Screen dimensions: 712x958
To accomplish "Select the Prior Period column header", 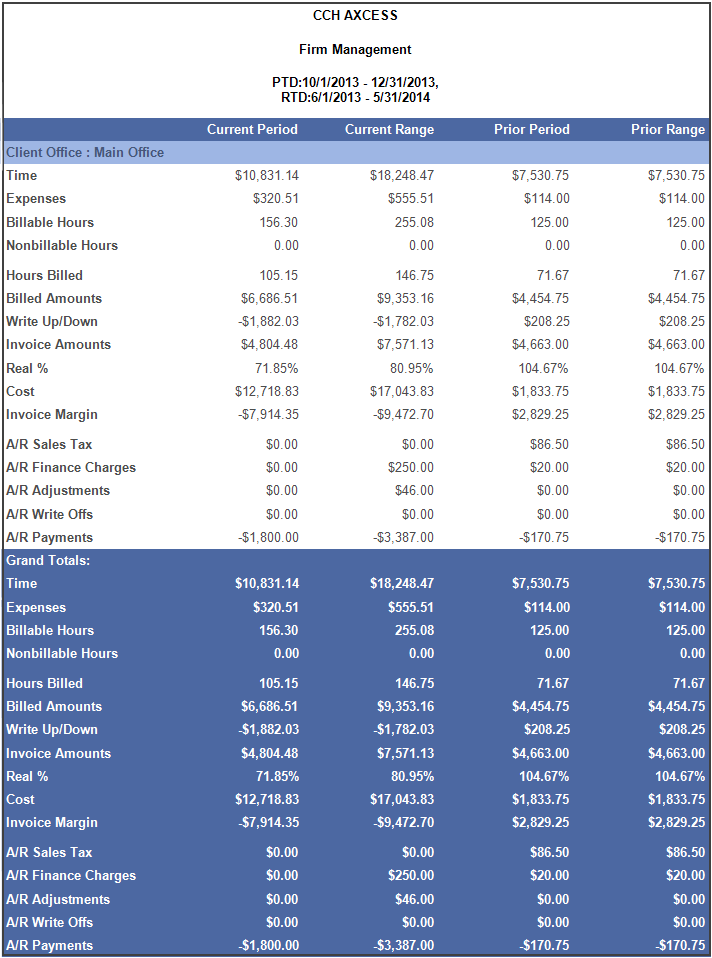I will [531, 129].
